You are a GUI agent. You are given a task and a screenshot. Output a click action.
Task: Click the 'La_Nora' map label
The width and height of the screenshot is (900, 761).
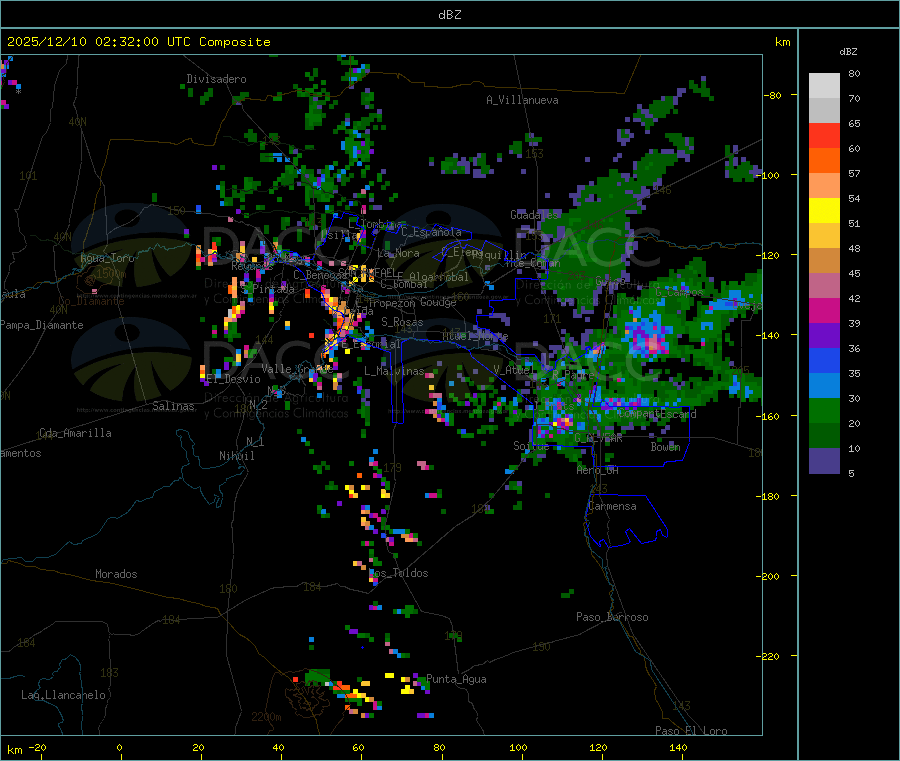398,253
